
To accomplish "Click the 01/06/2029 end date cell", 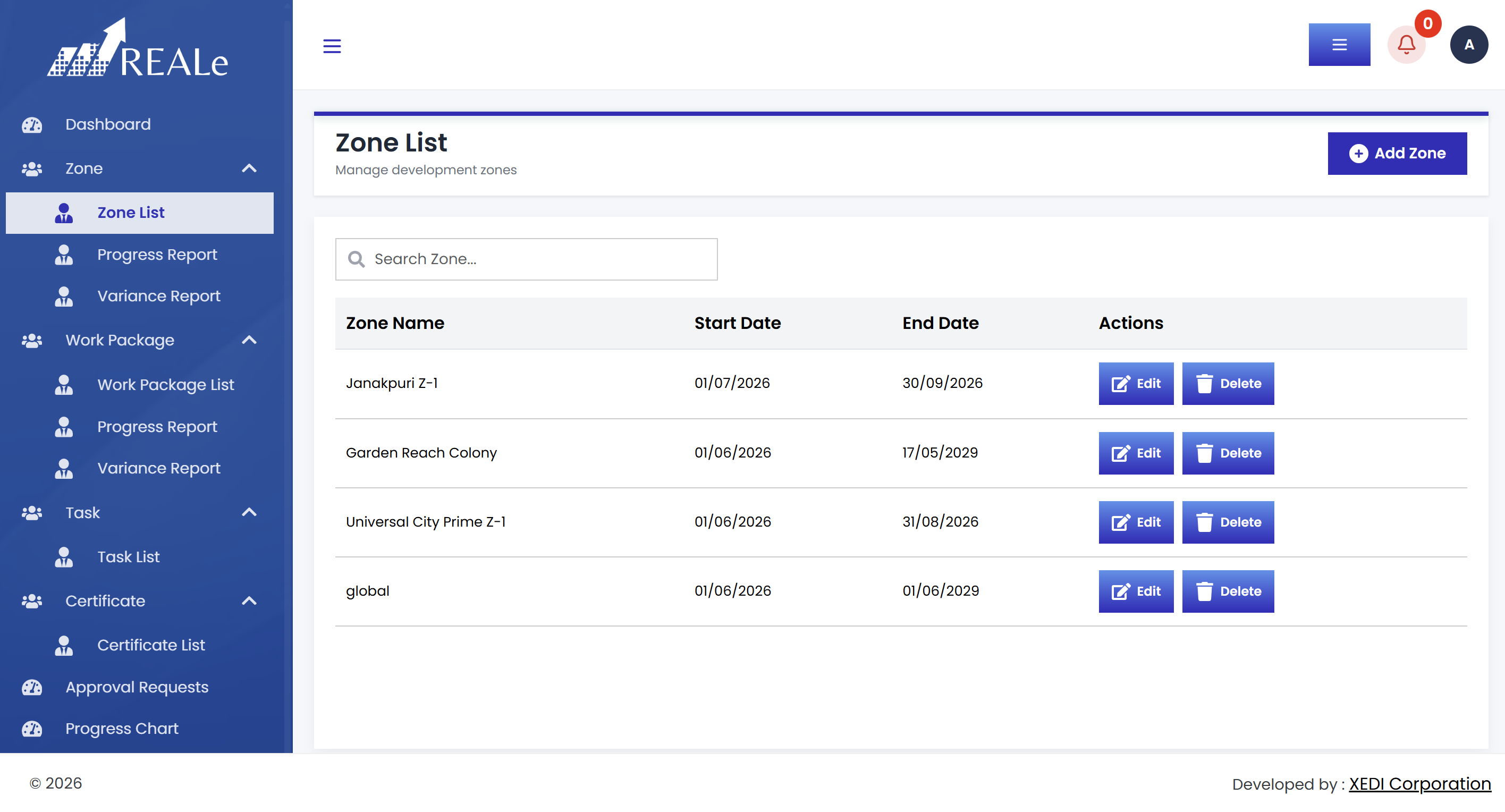I will (941, 591).
